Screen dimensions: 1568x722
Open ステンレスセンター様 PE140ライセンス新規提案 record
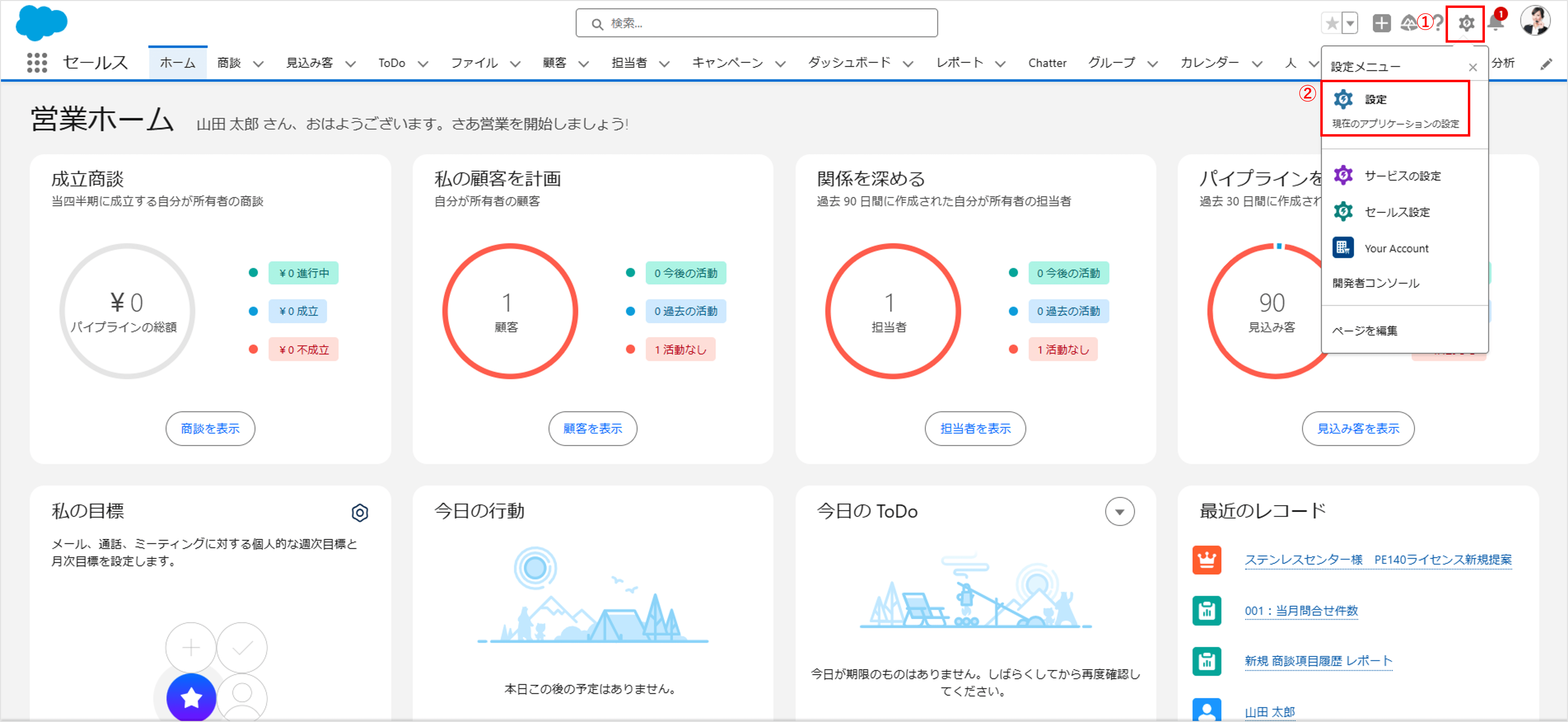point(1378,560)
